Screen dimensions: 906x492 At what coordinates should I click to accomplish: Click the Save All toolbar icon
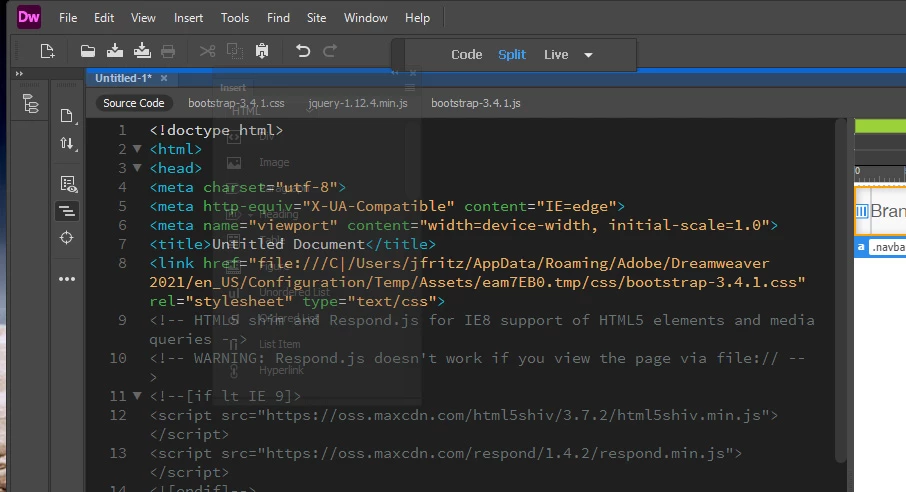tap(142, 51)
